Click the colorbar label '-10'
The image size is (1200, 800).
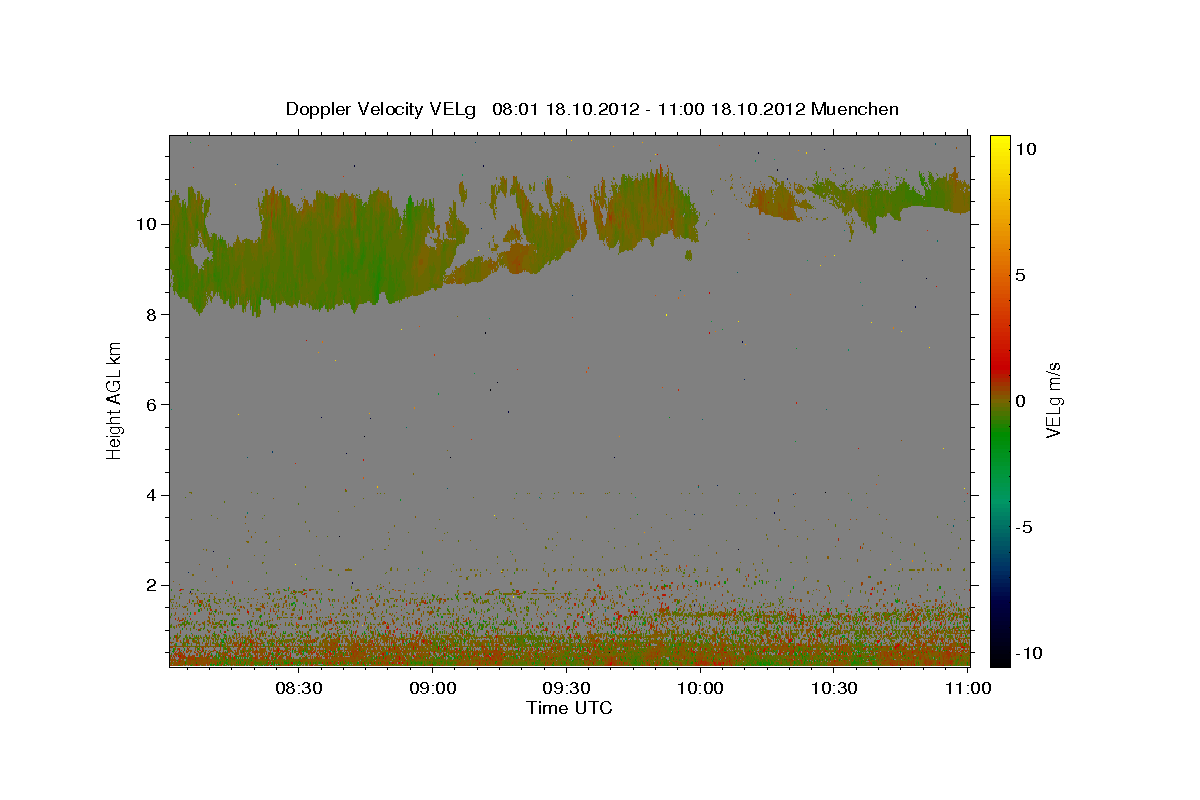pos(1029,654)
